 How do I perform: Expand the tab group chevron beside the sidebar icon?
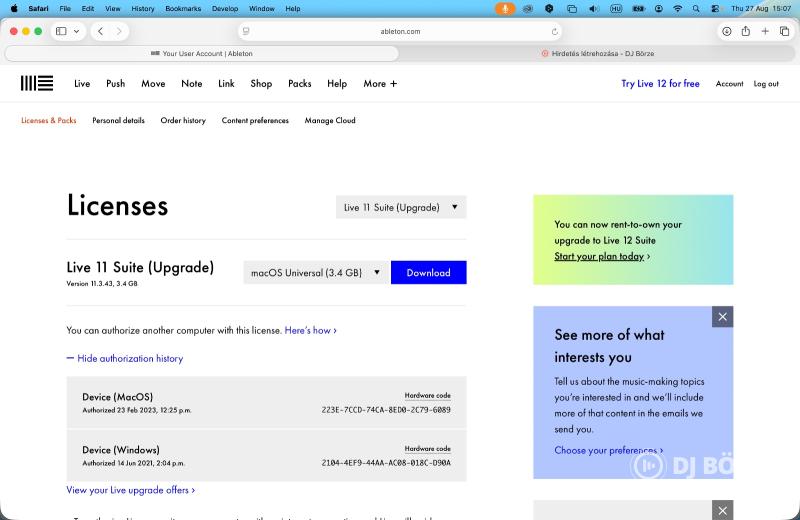coord(77,31)
